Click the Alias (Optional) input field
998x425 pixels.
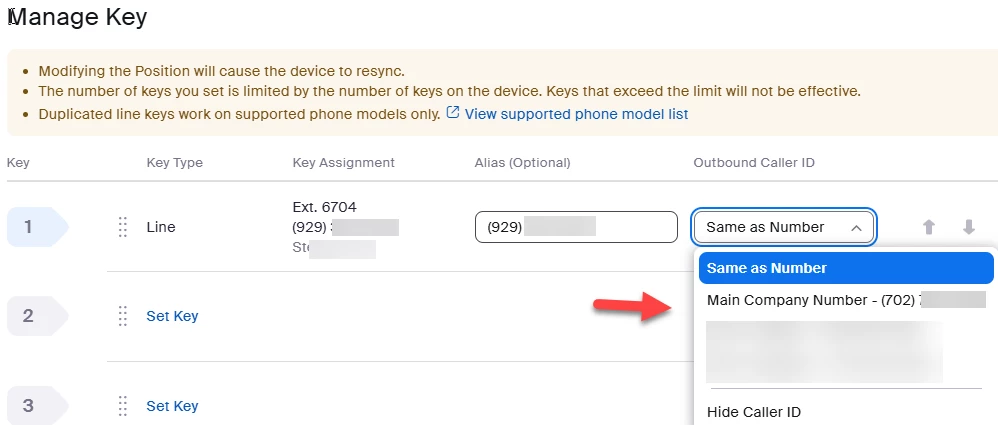coord(576,227)
